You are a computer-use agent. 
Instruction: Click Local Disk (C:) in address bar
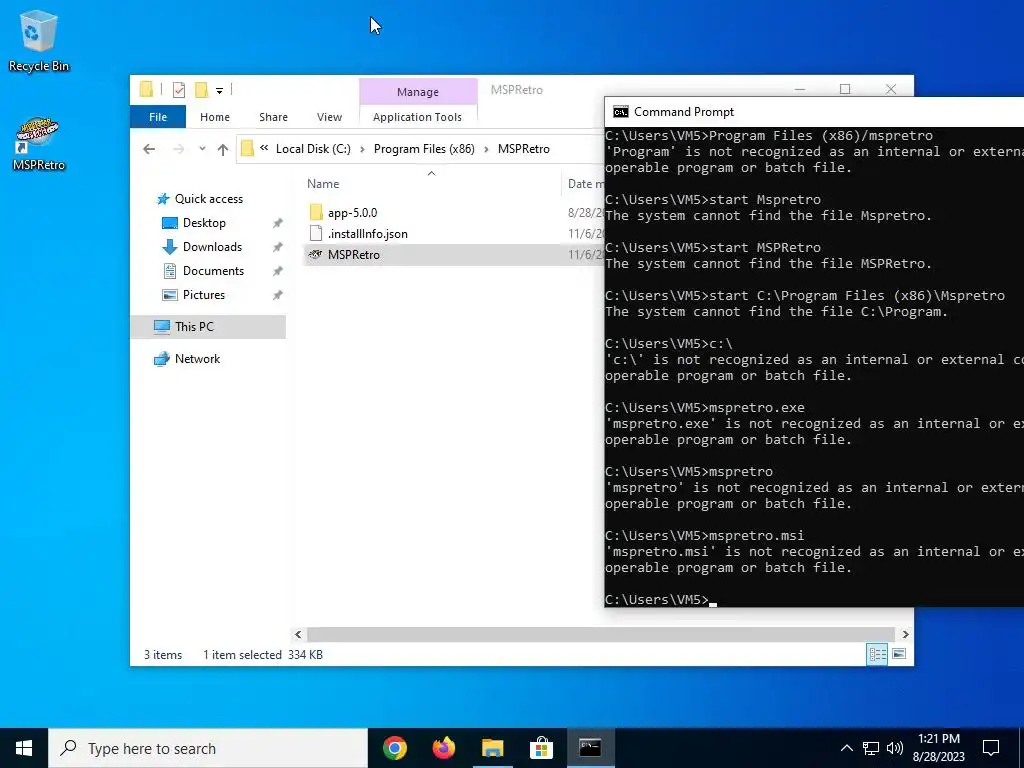click(x=313, y=149)
